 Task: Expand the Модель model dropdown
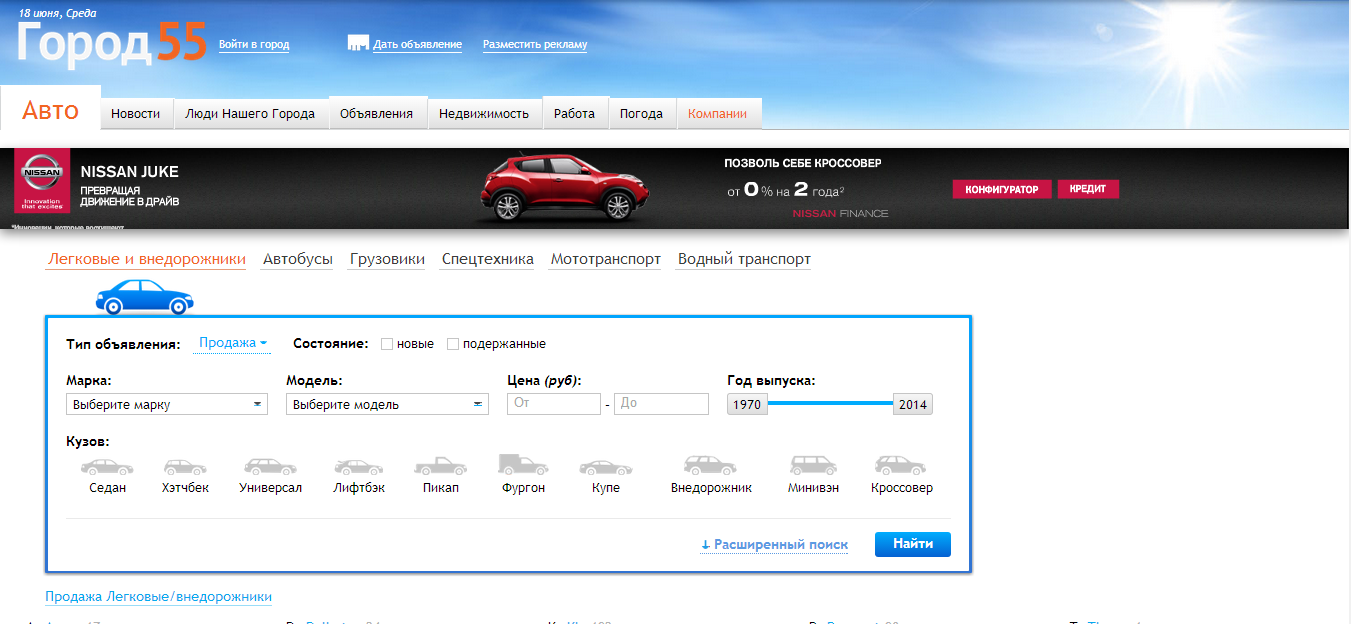coord(387,405)
